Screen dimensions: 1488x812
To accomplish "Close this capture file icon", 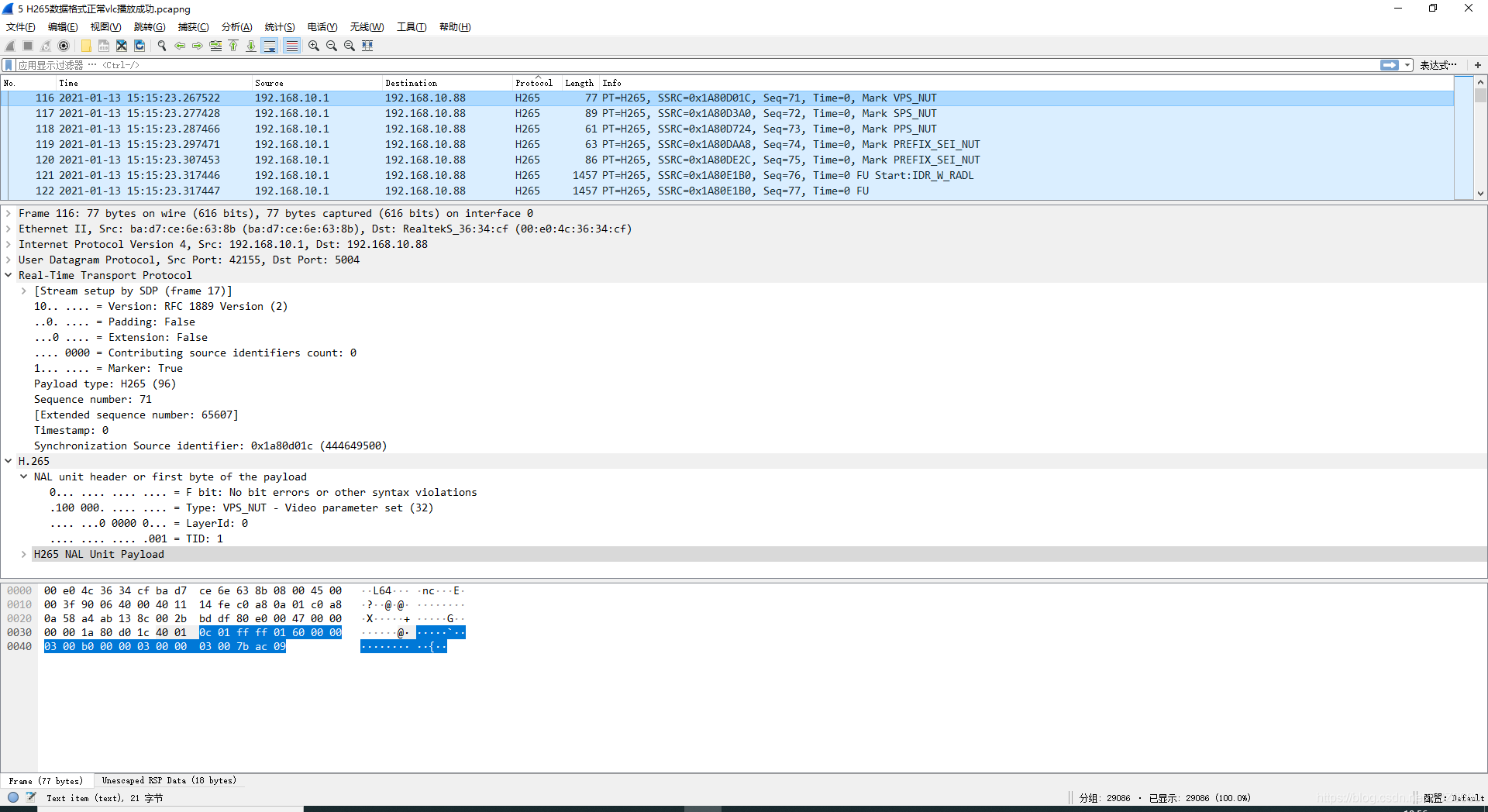I will (x=122, y=46).
